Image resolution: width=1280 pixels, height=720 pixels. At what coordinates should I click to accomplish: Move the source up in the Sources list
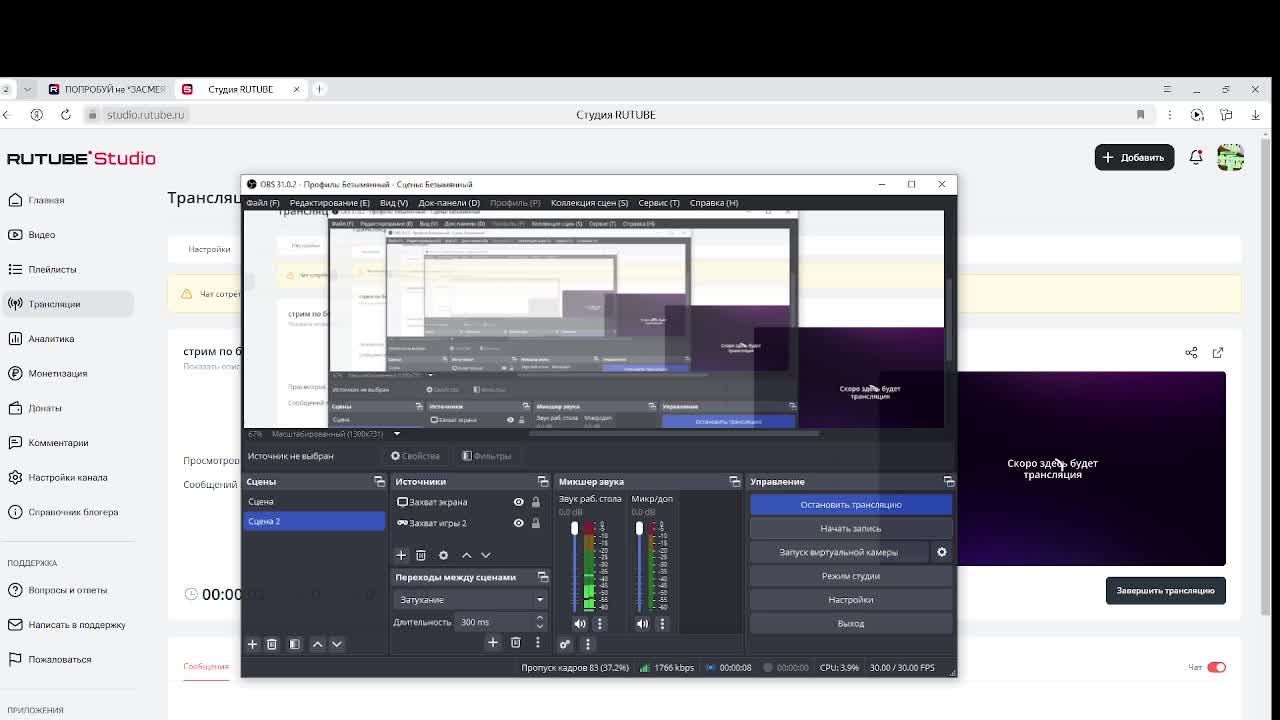(466, 555)
